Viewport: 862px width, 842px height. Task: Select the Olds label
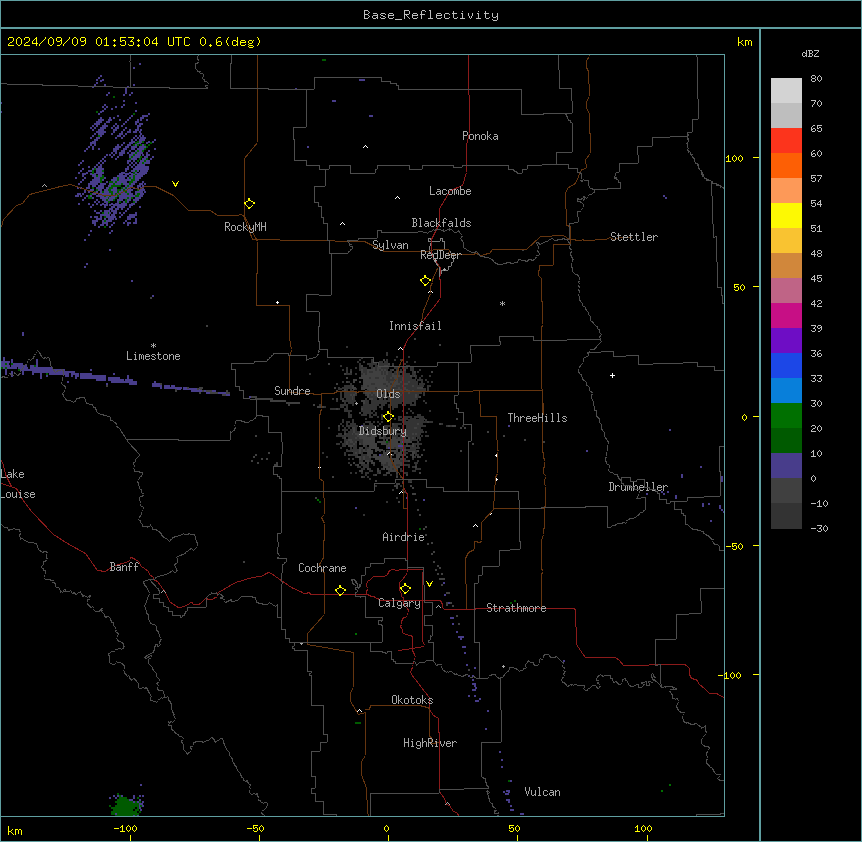tap(388, 394)
